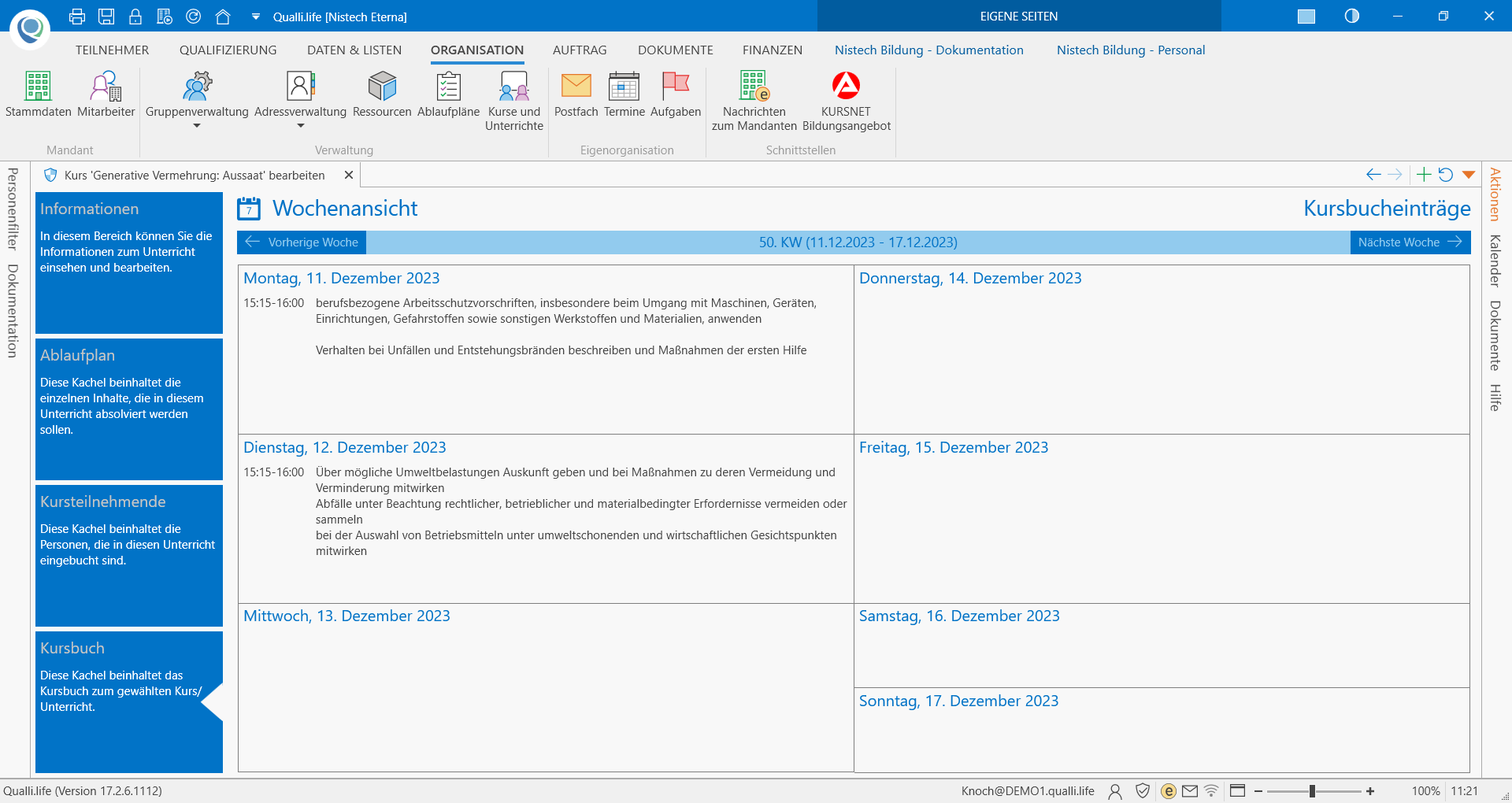Screen dimensions: 1512x803
Task: Adjust the zoom slider in status bar
Action: (1312, 791)
